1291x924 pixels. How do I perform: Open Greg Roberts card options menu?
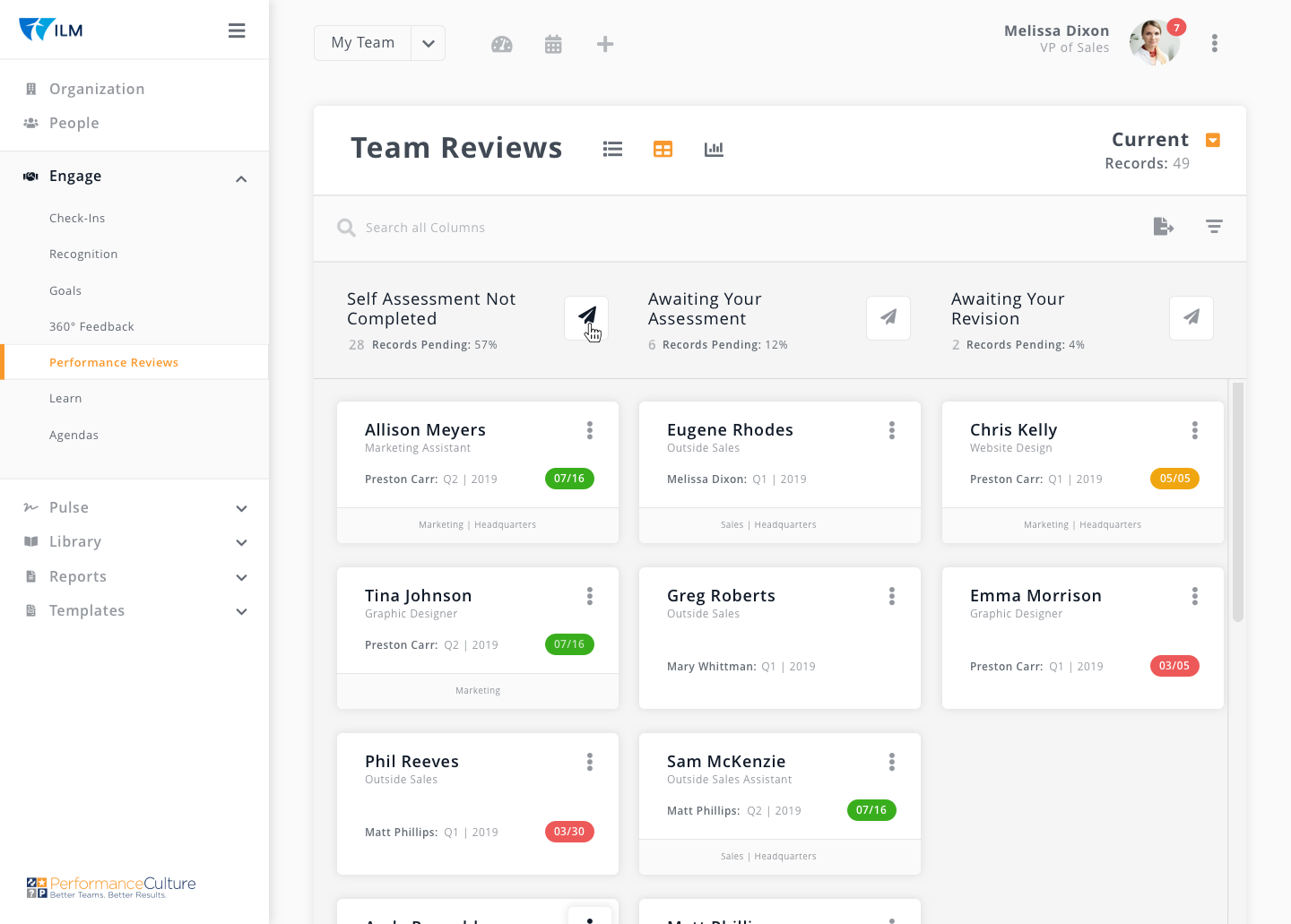coord(892,597)
